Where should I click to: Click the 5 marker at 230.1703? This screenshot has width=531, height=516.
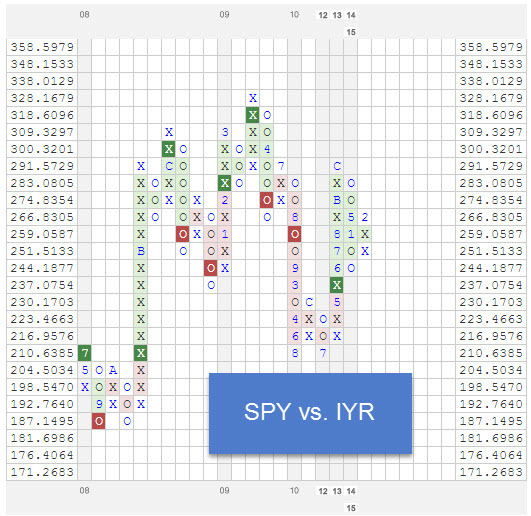coord(337,302)
